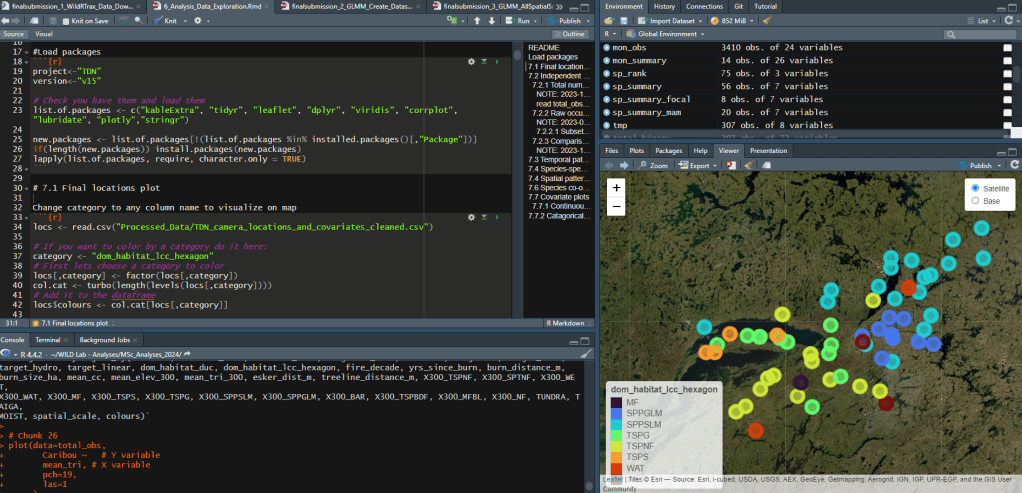Jump to 7.4 Species-spe outline entry
The height and width of the screenshot is (493, 1022).
click(x=558, y=169)
